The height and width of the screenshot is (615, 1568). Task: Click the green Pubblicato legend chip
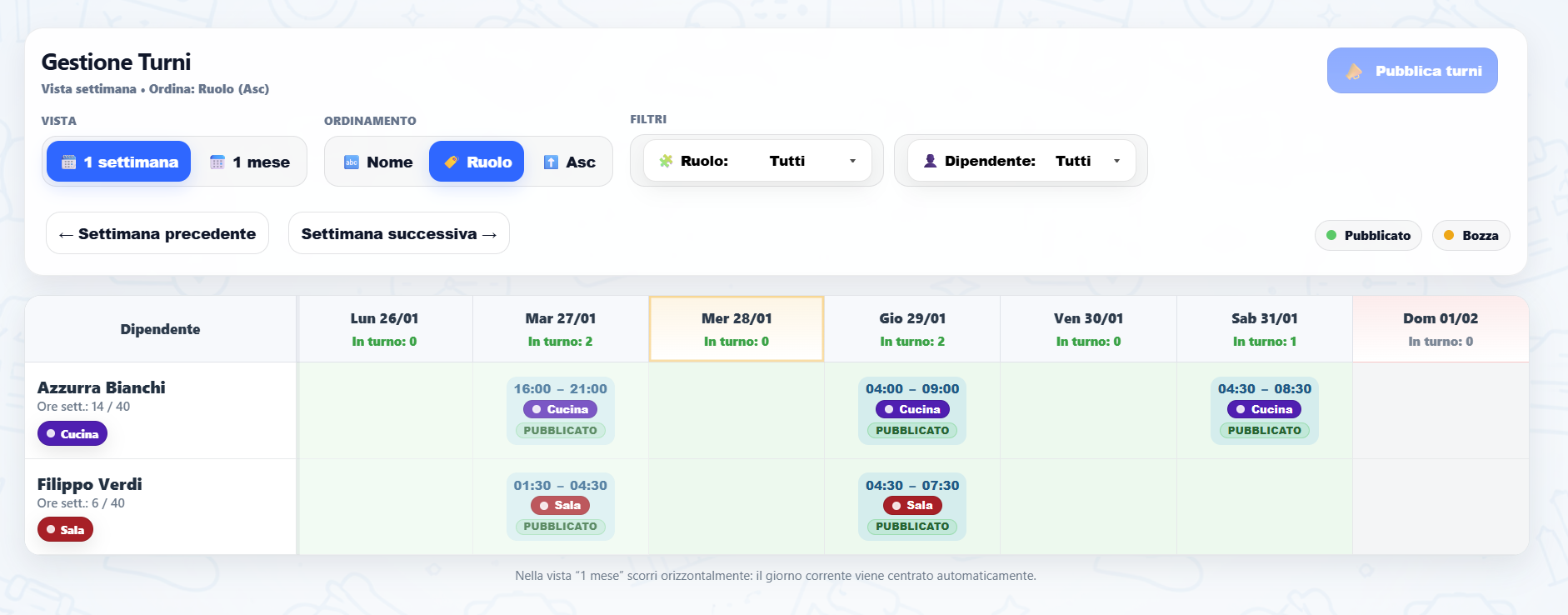[1368, 236]
